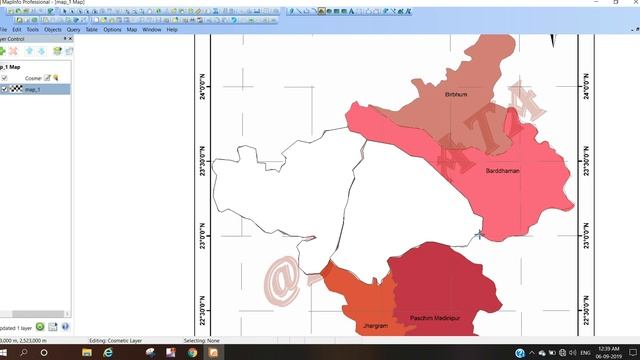Move layer up with the up arrow
Image resolution: width=640 pixels, height=360 pixels.
[x=29, y=51]
